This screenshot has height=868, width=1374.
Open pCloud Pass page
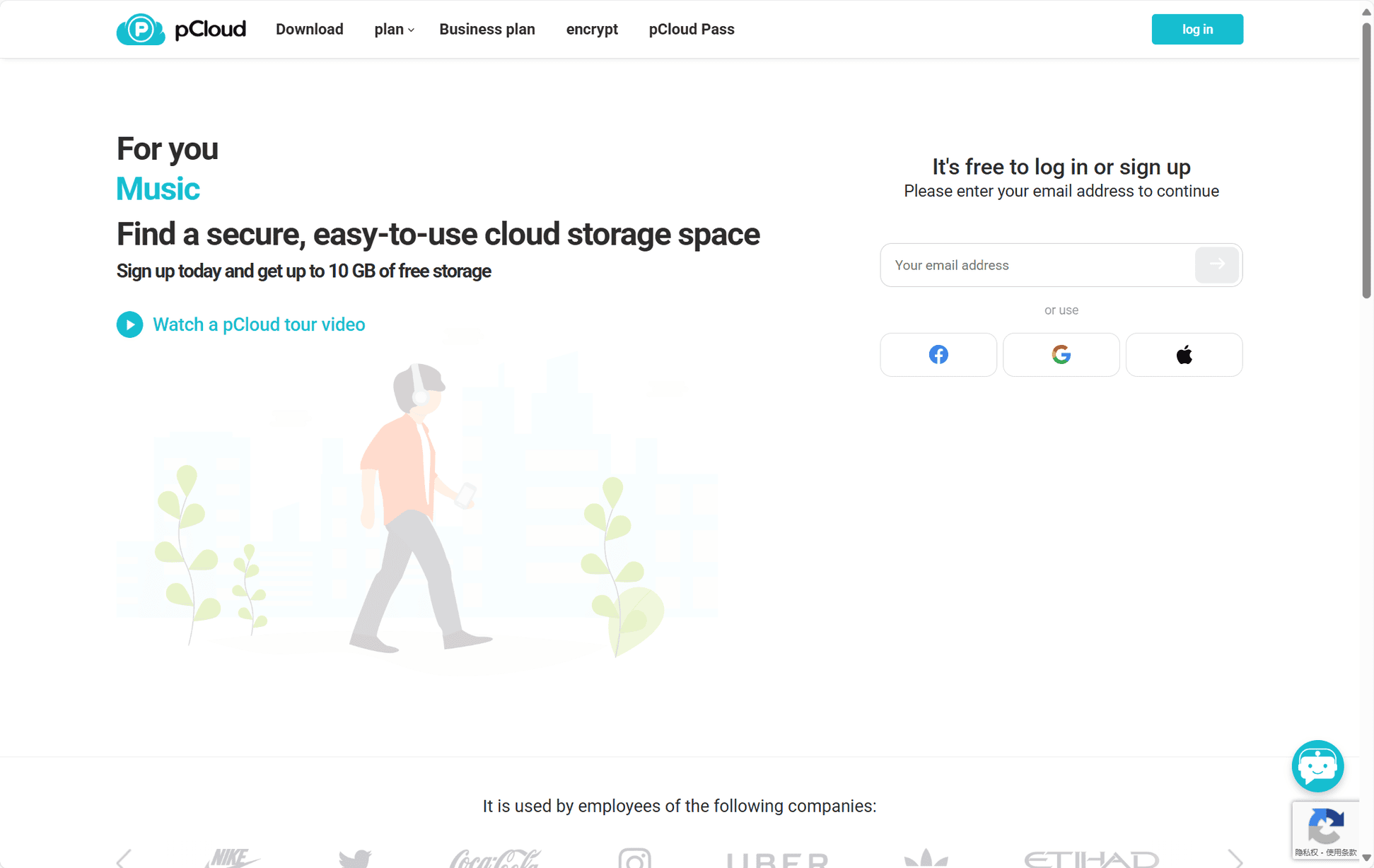tap(691, 29)
